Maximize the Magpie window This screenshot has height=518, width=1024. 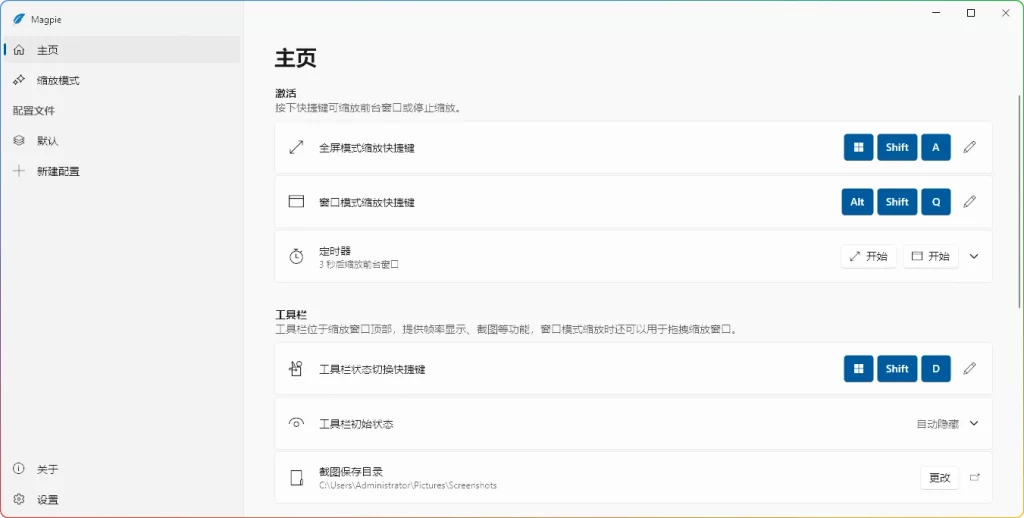(x=971, y=13)
